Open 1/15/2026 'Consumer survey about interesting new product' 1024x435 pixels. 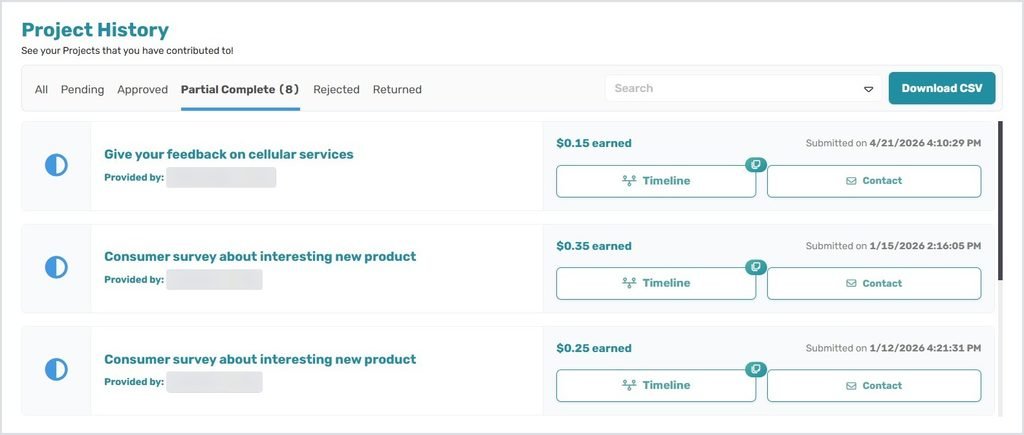click(x=260, y=256)
